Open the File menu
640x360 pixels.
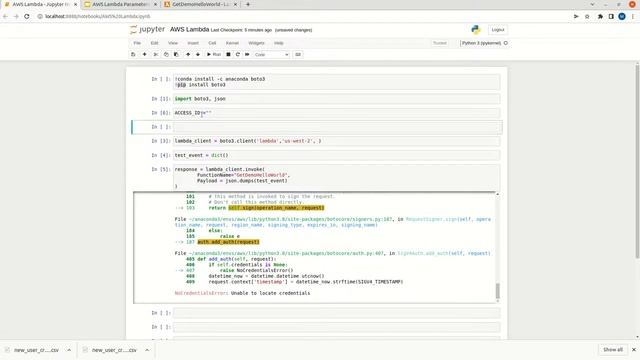pyautogui.click(x=137, y=43)
